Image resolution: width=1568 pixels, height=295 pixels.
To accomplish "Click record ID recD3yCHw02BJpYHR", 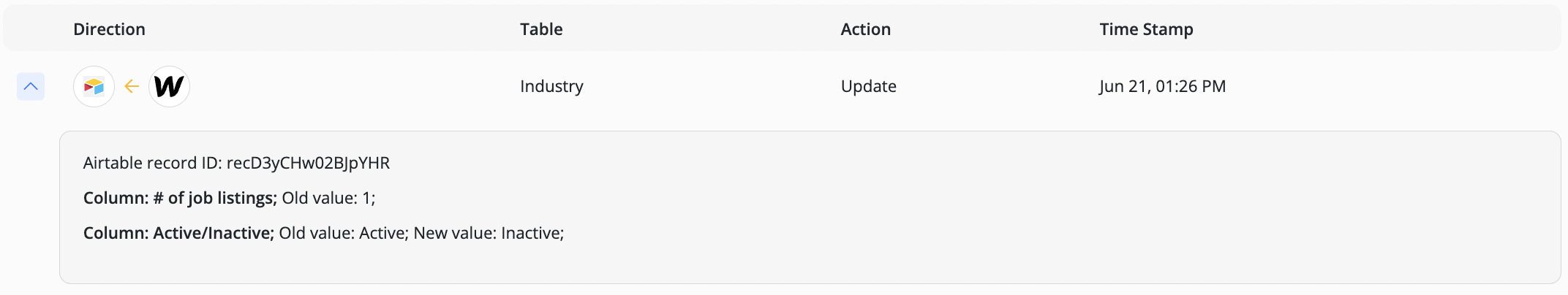I will (x=308, y=163).
